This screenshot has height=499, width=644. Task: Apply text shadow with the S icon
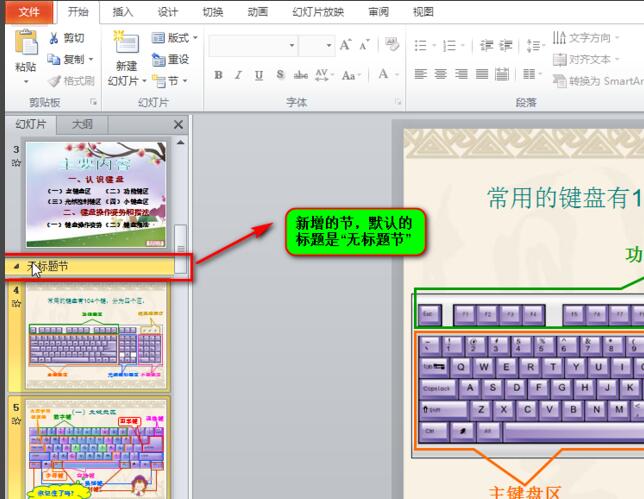click(280, 75)
